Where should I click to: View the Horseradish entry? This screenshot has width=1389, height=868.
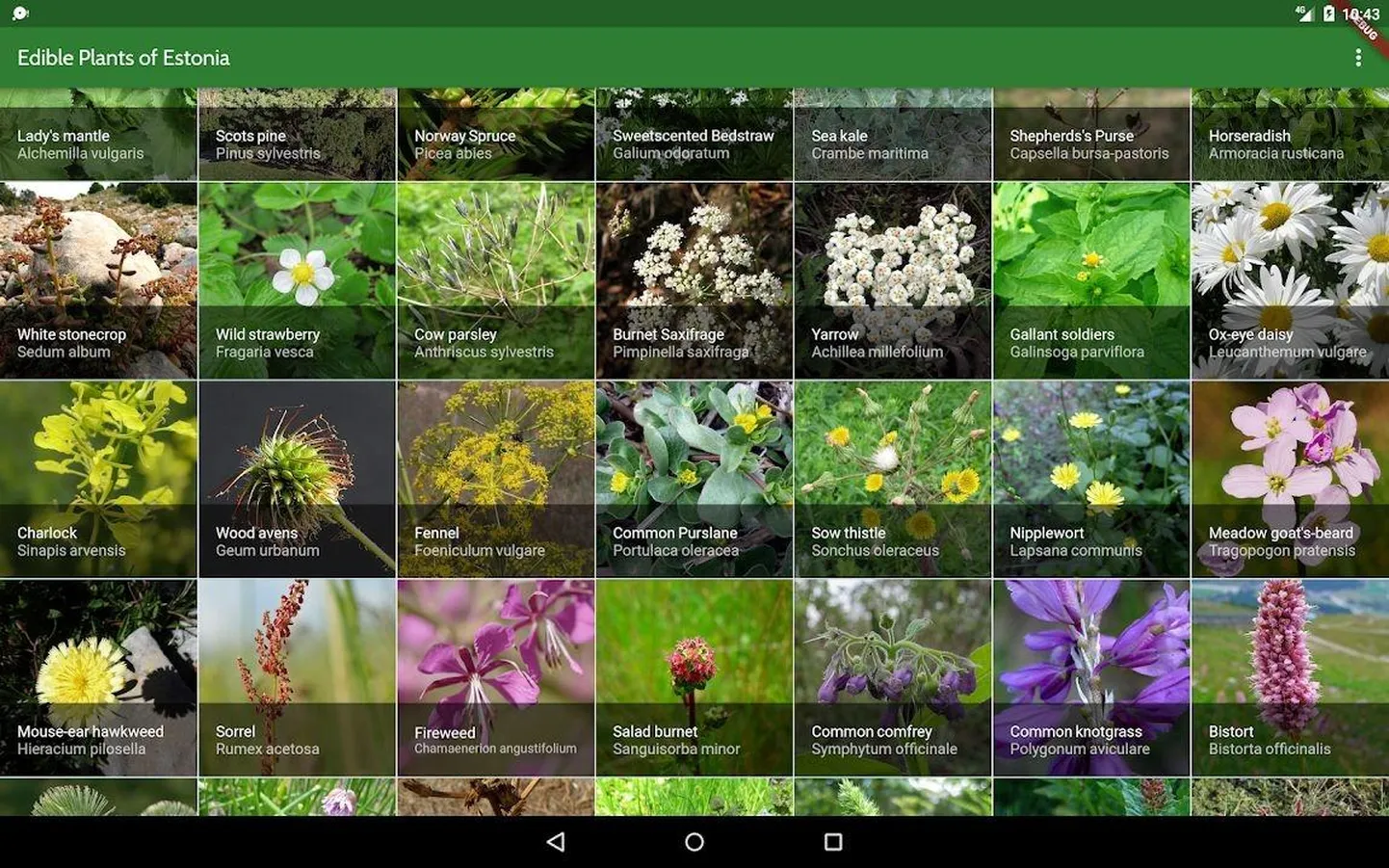[x=1291, y=135]
